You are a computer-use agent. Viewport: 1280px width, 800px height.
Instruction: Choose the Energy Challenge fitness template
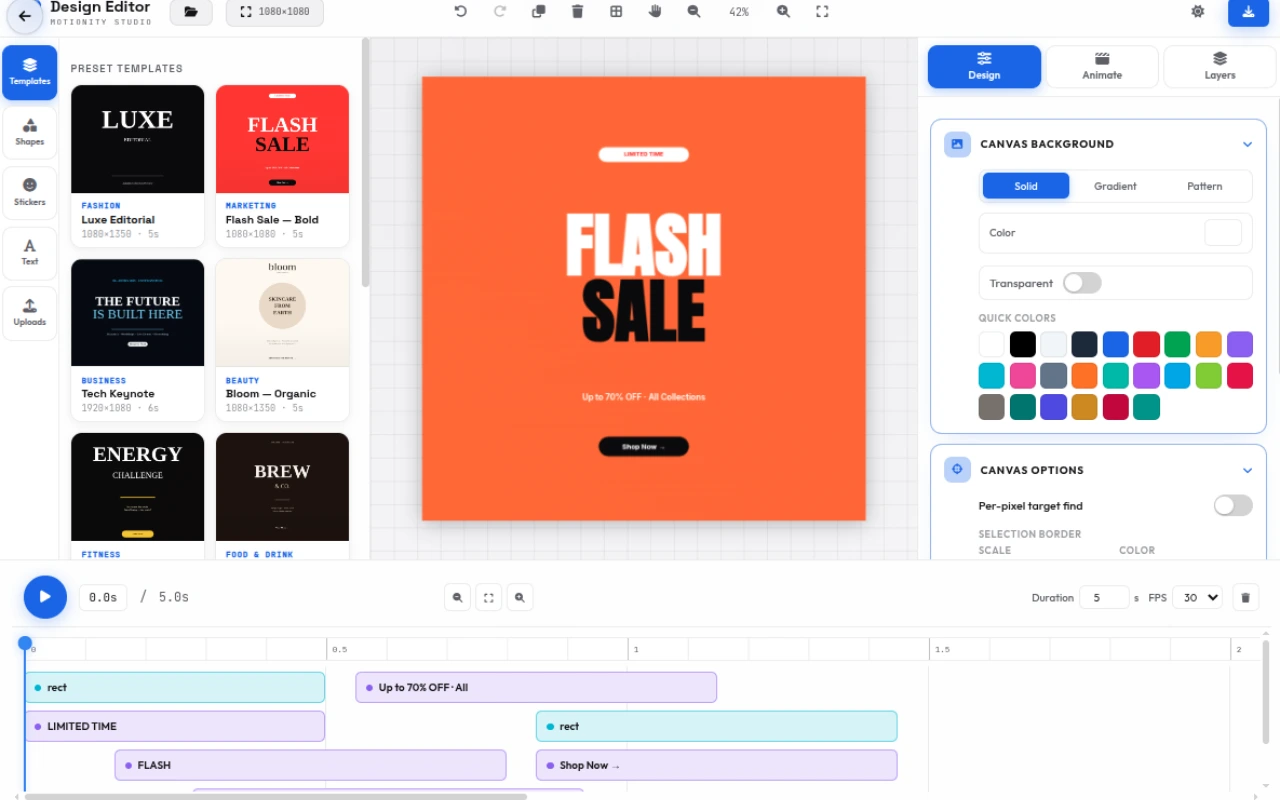coord(138,496)
